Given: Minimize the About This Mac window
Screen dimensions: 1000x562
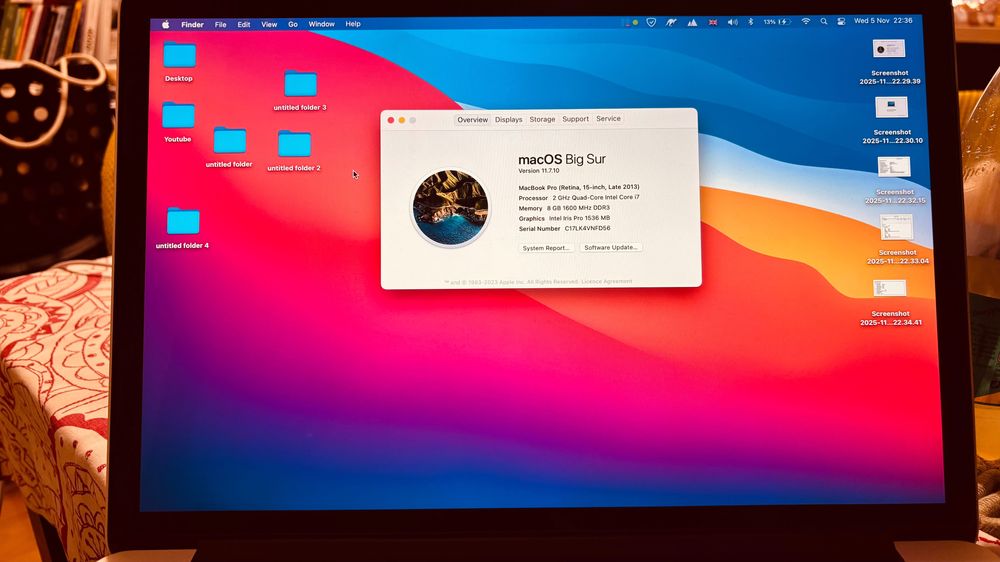Looking at the screenshot, I should (402, 120).
